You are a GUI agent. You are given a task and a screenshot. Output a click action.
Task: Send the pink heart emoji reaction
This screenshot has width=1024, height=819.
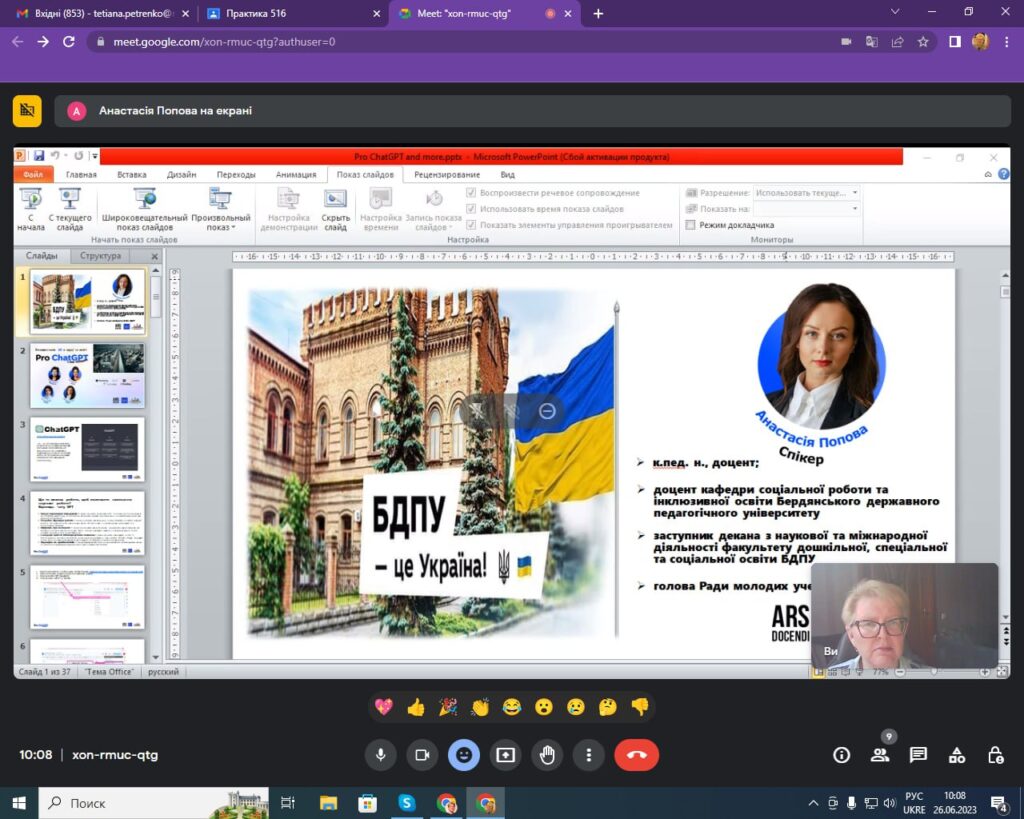tap(383, 707)
